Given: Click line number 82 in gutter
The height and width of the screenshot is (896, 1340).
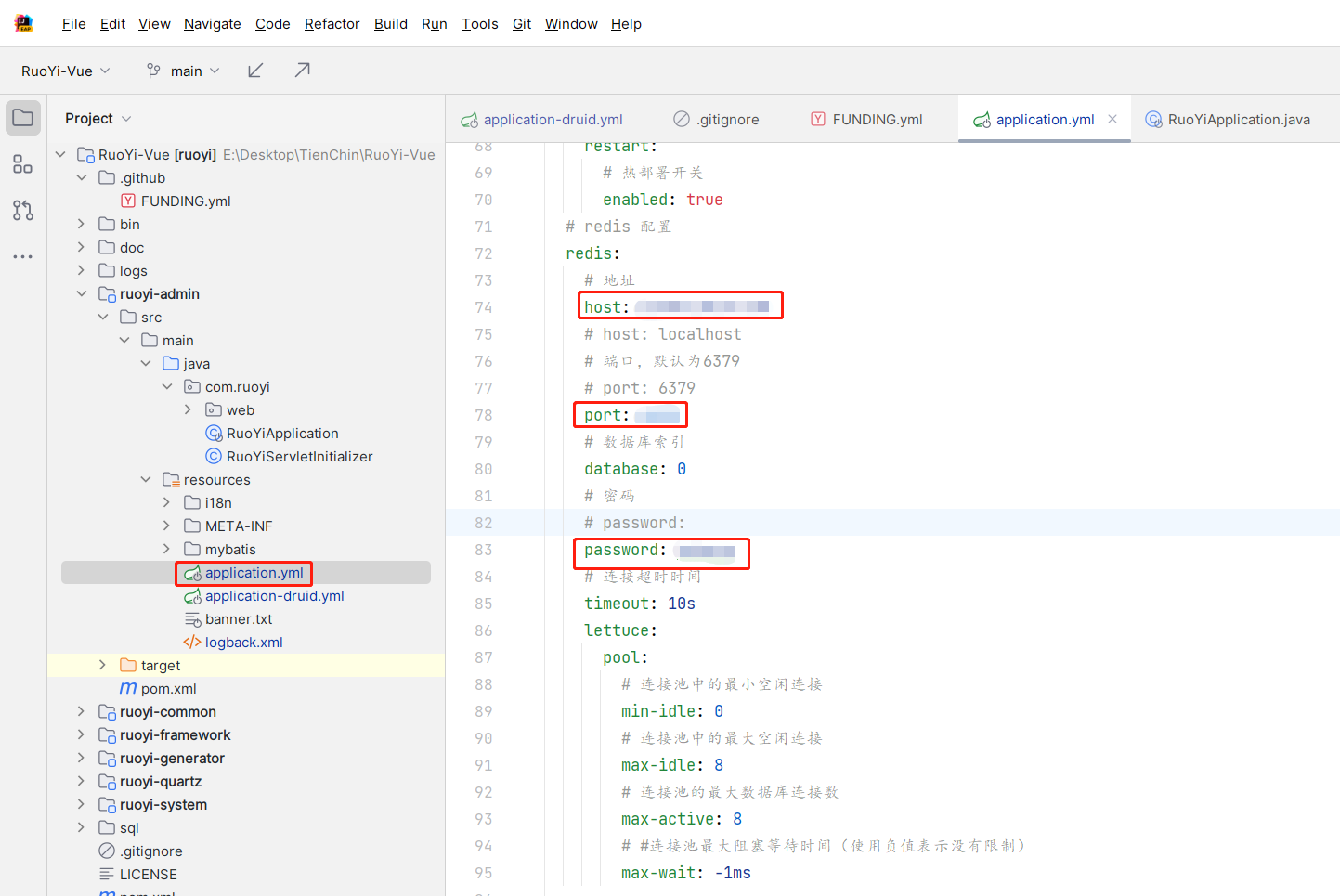Looking at the screenshot, I should (x=484, y=523).
